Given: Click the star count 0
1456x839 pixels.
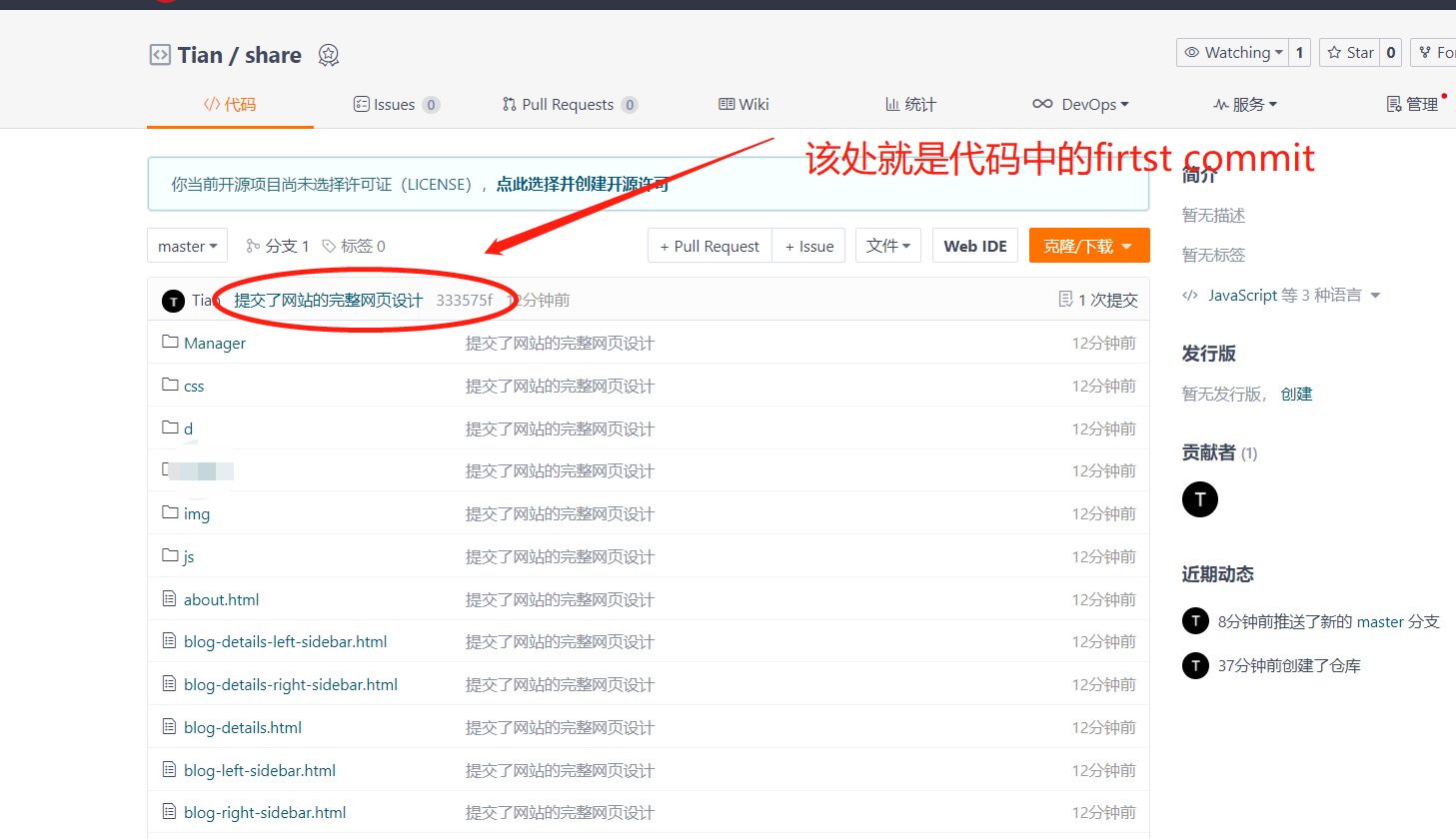Looking at the screenshot, I should click(x=1391, y=53).
